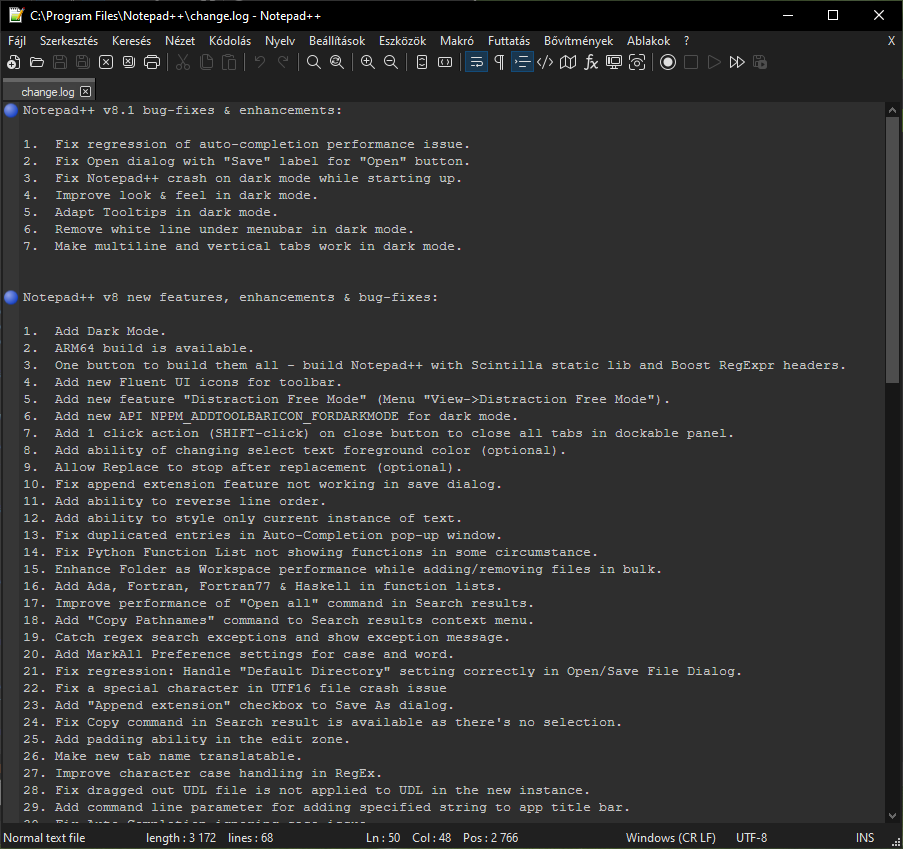Open a file using folder icon
The width and height of the screenshot is (903, 849).
[x=37, y=62]
